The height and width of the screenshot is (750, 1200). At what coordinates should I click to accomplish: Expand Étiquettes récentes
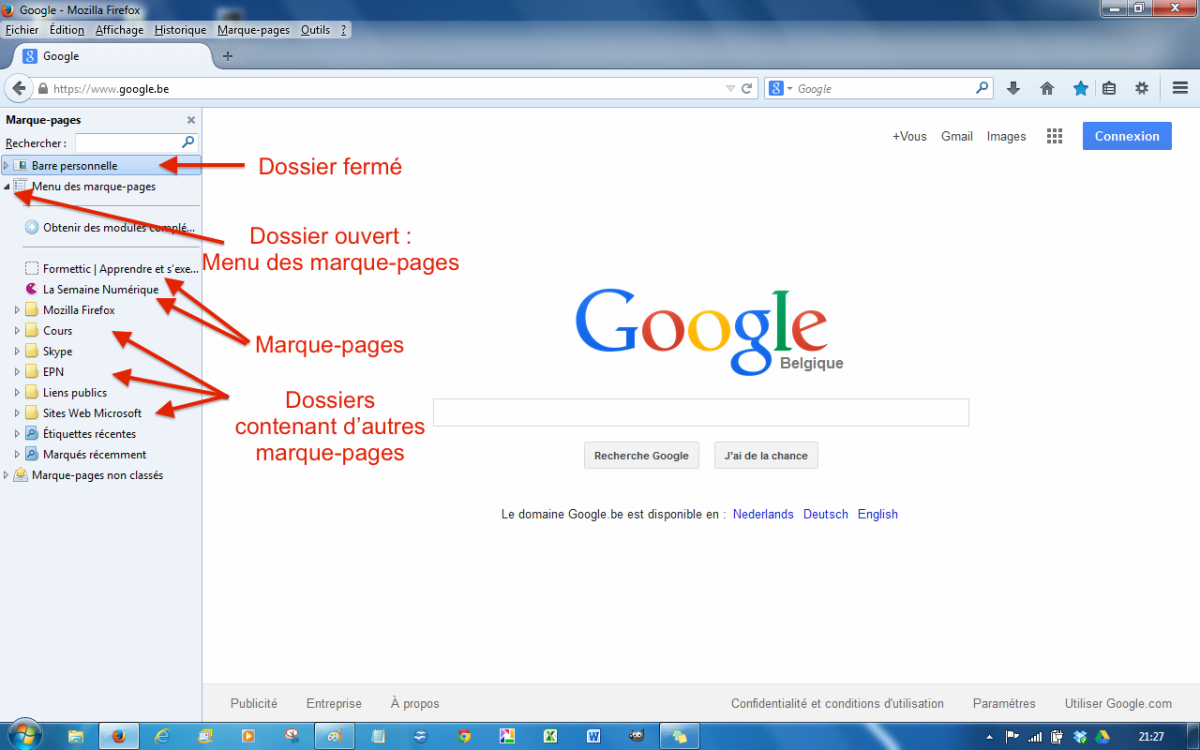[x=17, y=434]
